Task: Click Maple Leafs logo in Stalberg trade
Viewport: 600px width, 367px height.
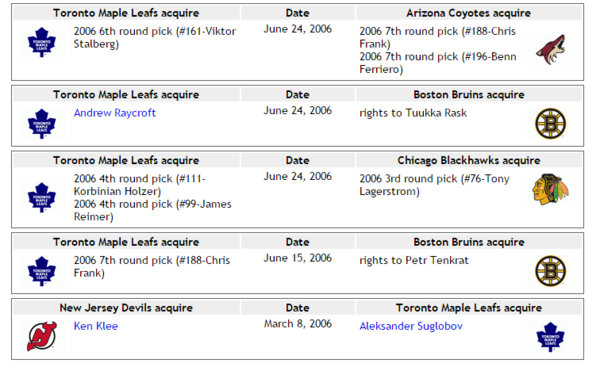Action: pyautogui.click(x=42, y=42)
